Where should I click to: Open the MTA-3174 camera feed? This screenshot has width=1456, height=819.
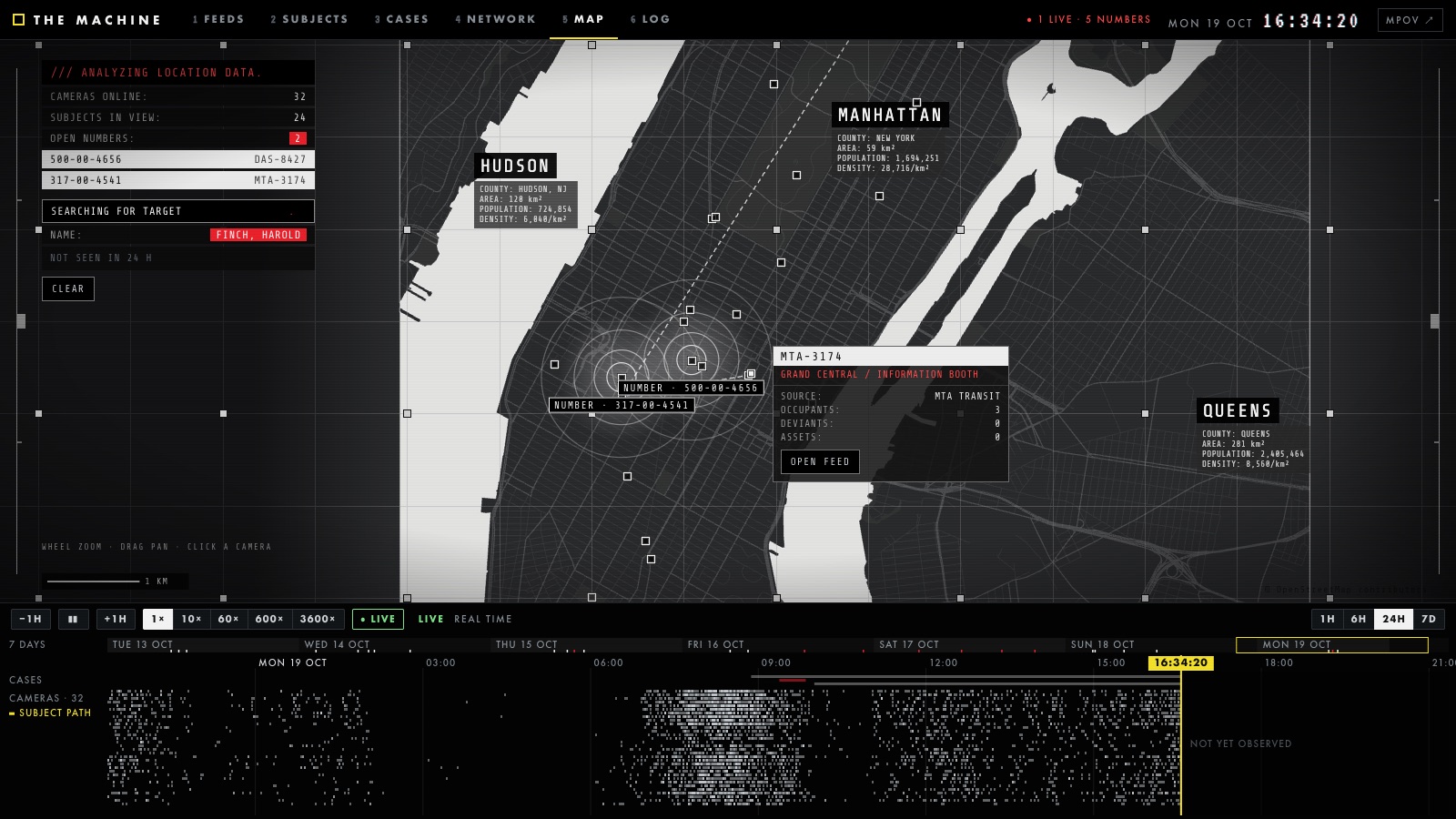pos(820,462)
